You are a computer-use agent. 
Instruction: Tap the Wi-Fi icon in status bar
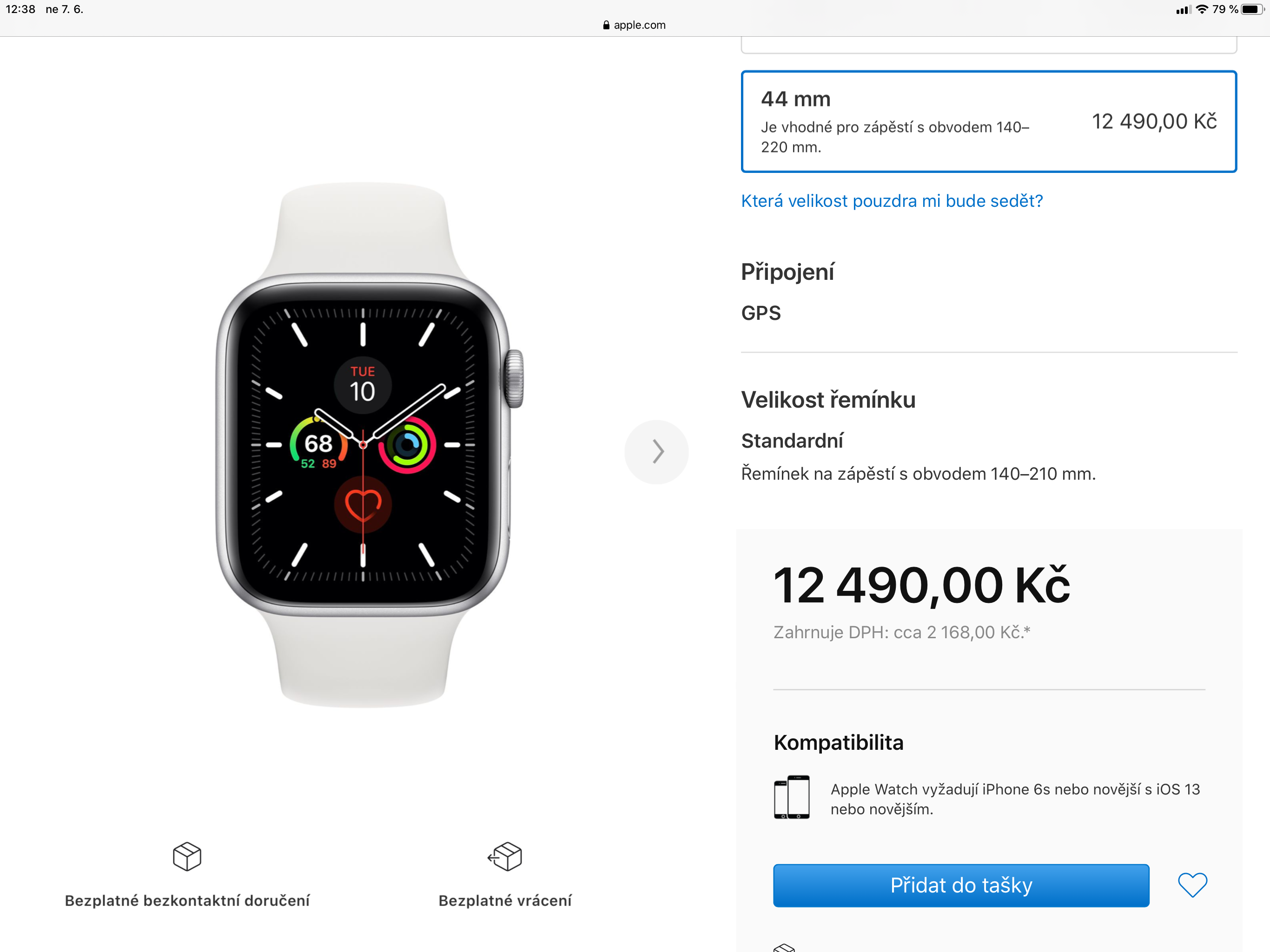tap(1202, 9)
